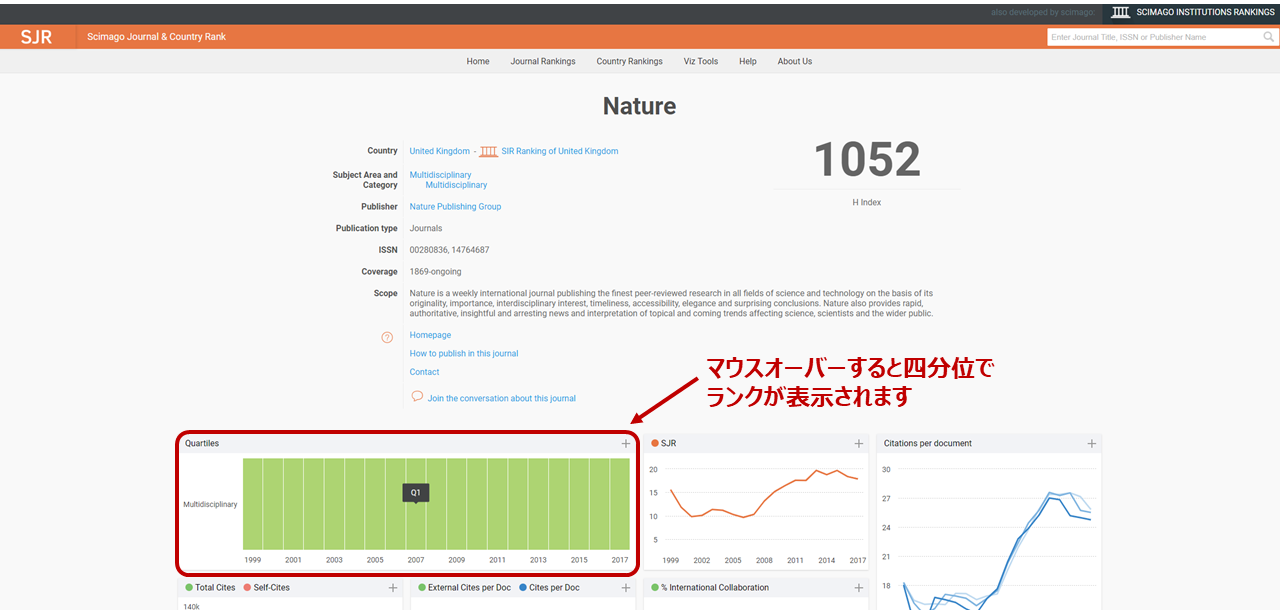1280x612 pixels.
Task: Open Nature Publishing Group publisher link
Action: pyautogui.click(x=455, y=207)
